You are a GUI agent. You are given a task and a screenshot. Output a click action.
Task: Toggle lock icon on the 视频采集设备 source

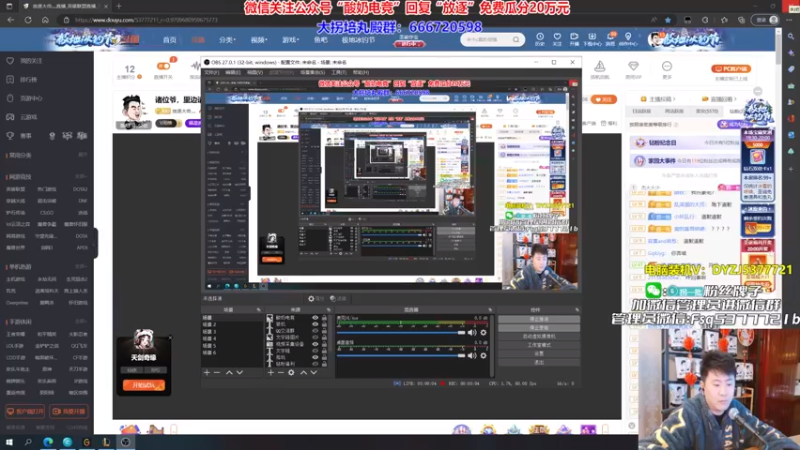pyautogui.click(x=324, y=344)
